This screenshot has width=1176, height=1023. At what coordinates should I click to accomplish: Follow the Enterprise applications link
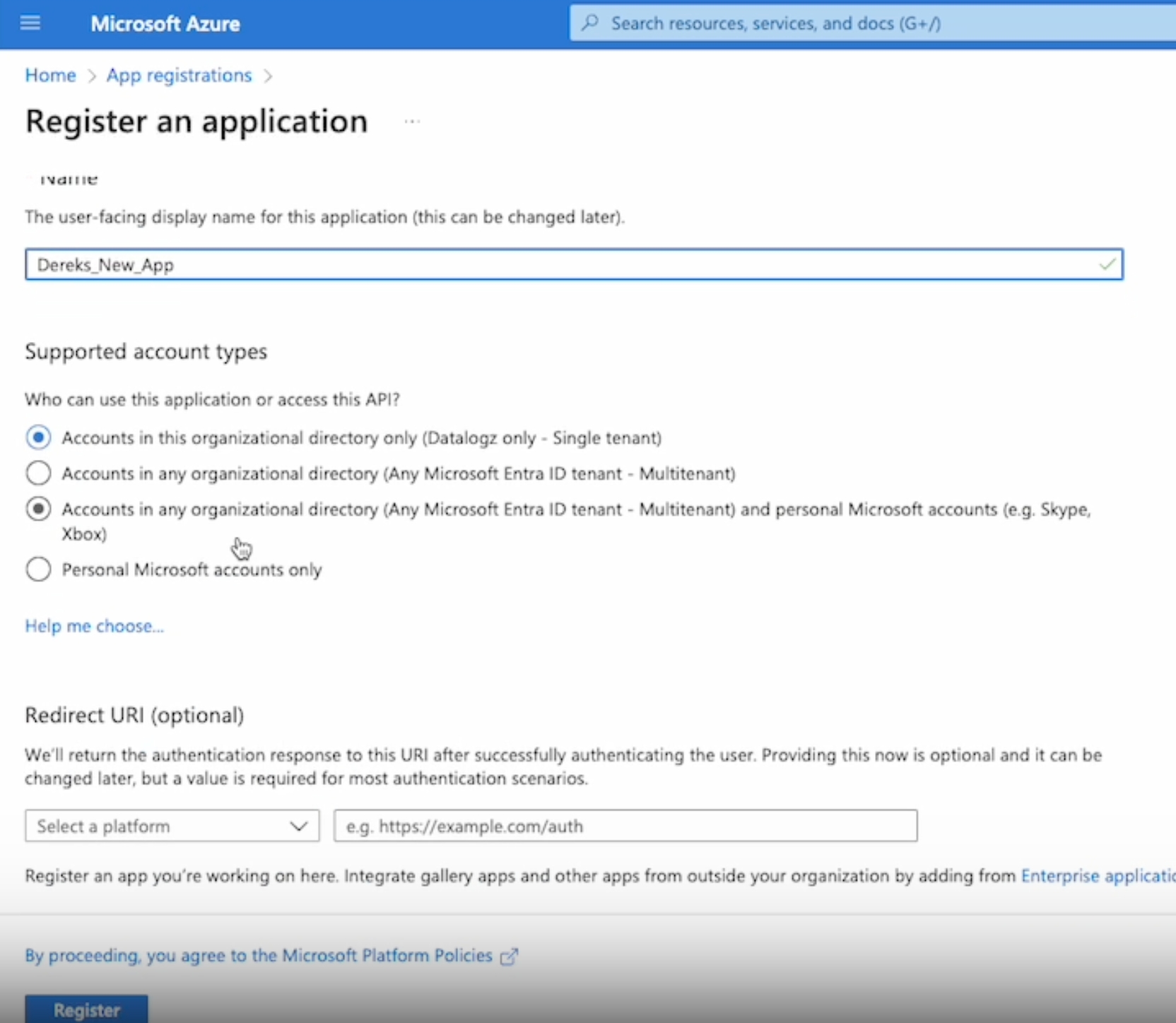point(1098,876)
